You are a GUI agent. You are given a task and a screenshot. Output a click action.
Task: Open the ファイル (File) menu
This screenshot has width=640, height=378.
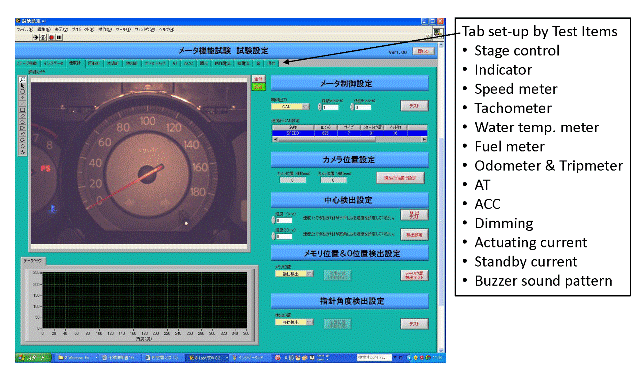pos(24,29)
